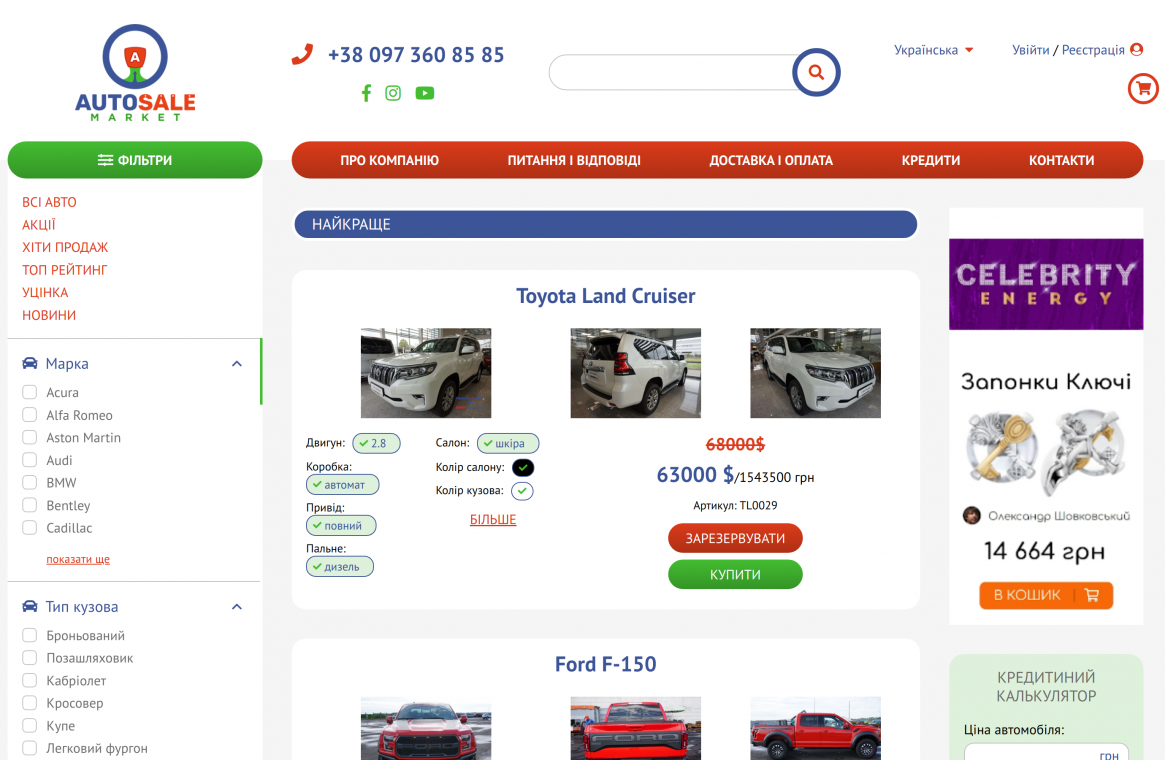1165x760 pixels.
Task: Click the Увійти login link
Action: (x=1031, y=50)
